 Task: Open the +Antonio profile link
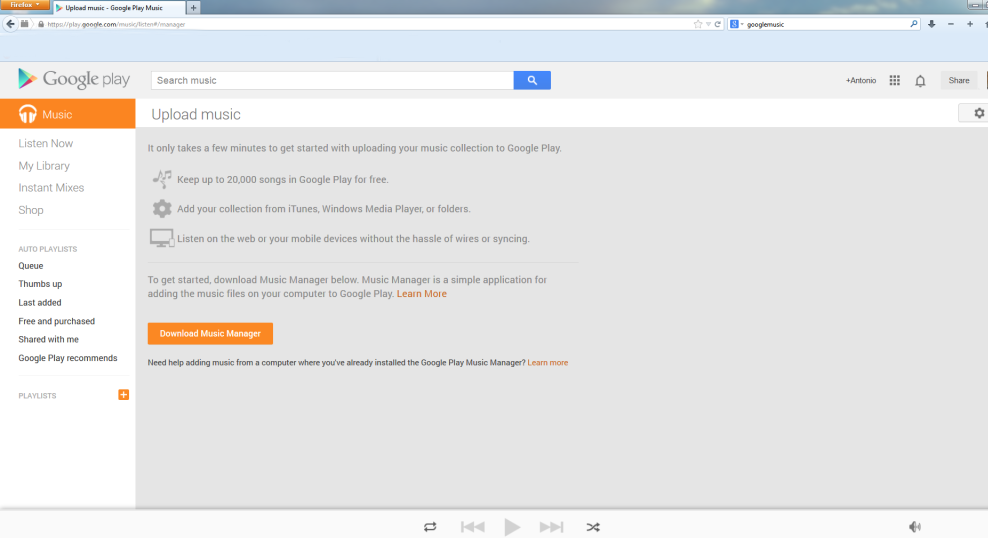coord(861,81)
